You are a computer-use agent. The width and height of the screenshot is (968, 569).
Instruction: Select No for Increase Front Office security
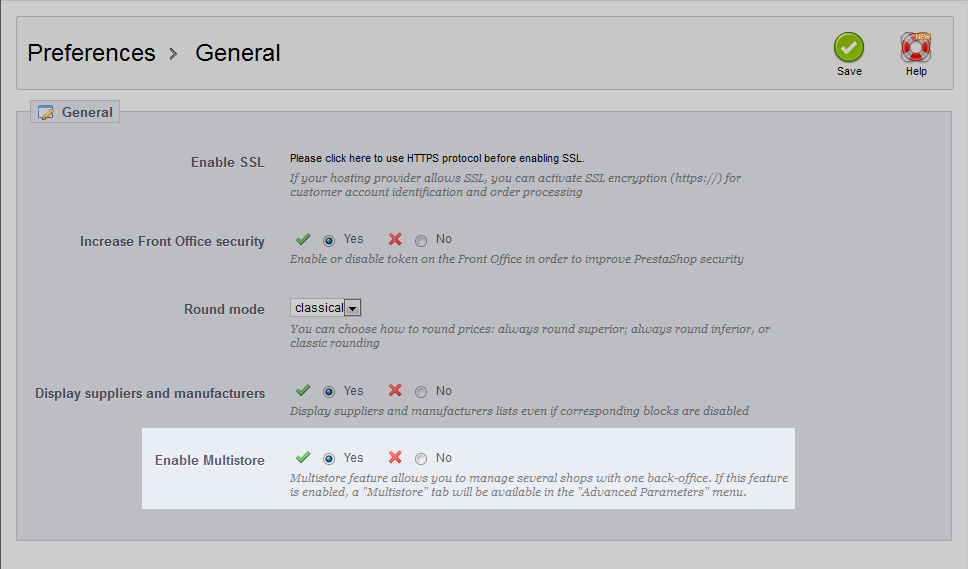[421, 240]
